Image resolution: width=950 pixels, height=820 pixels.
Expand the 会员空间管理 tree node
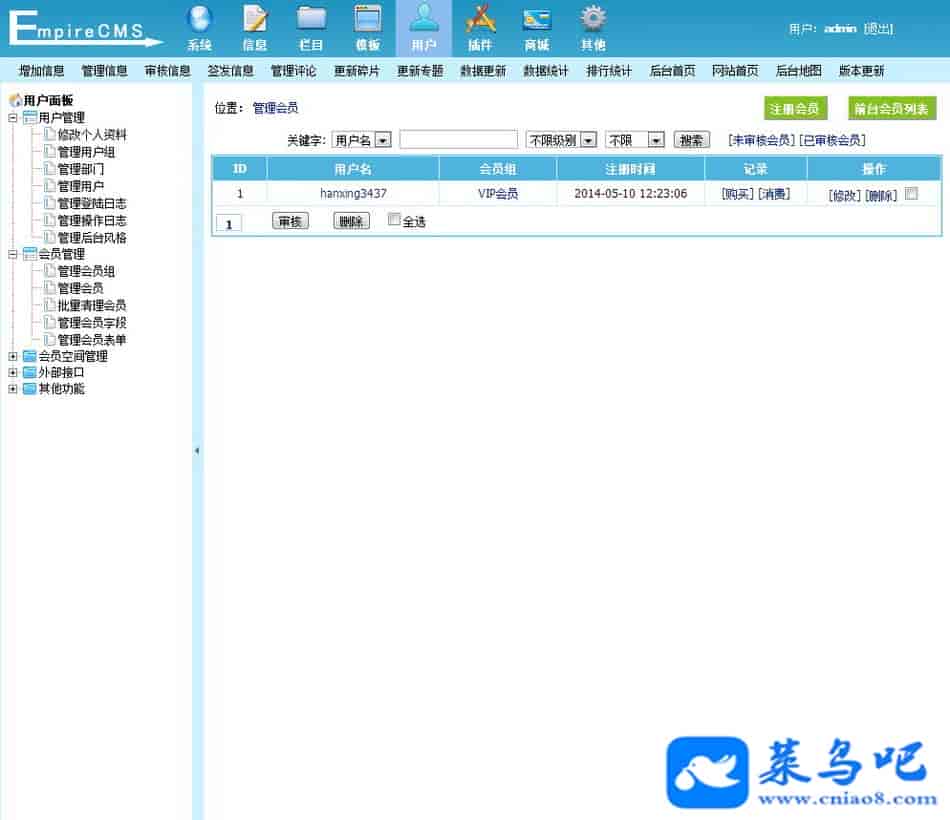(13, 356)
